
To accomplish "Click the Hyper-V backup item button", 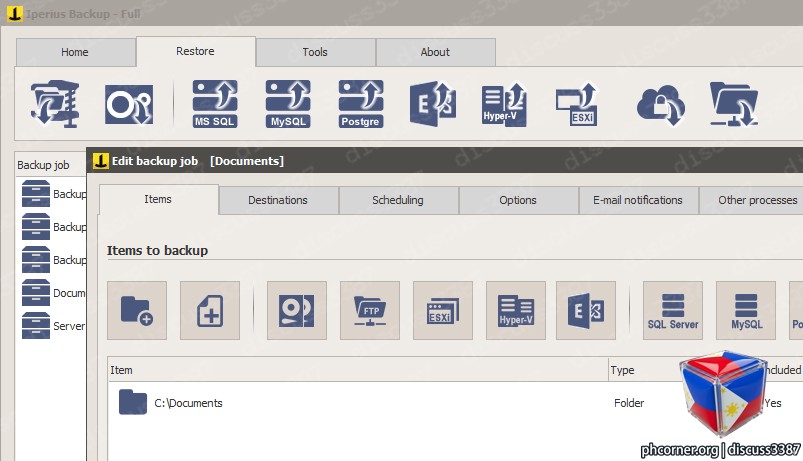I will coord(516,310).
